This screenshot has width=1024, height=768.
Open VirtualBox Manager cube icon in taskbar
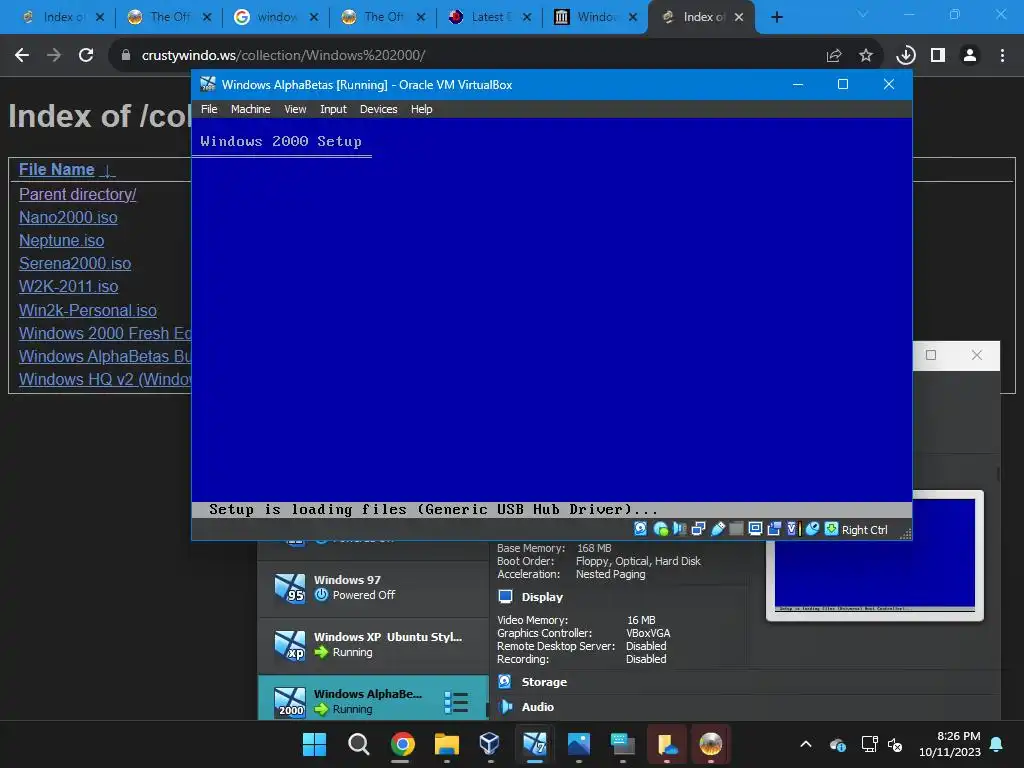coord(490,744)
